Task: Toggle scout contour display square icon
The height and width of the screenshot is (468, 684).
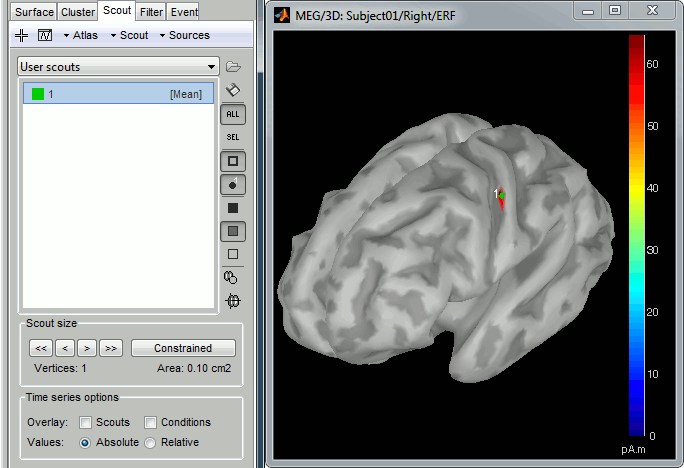Action: coord(233,161)
